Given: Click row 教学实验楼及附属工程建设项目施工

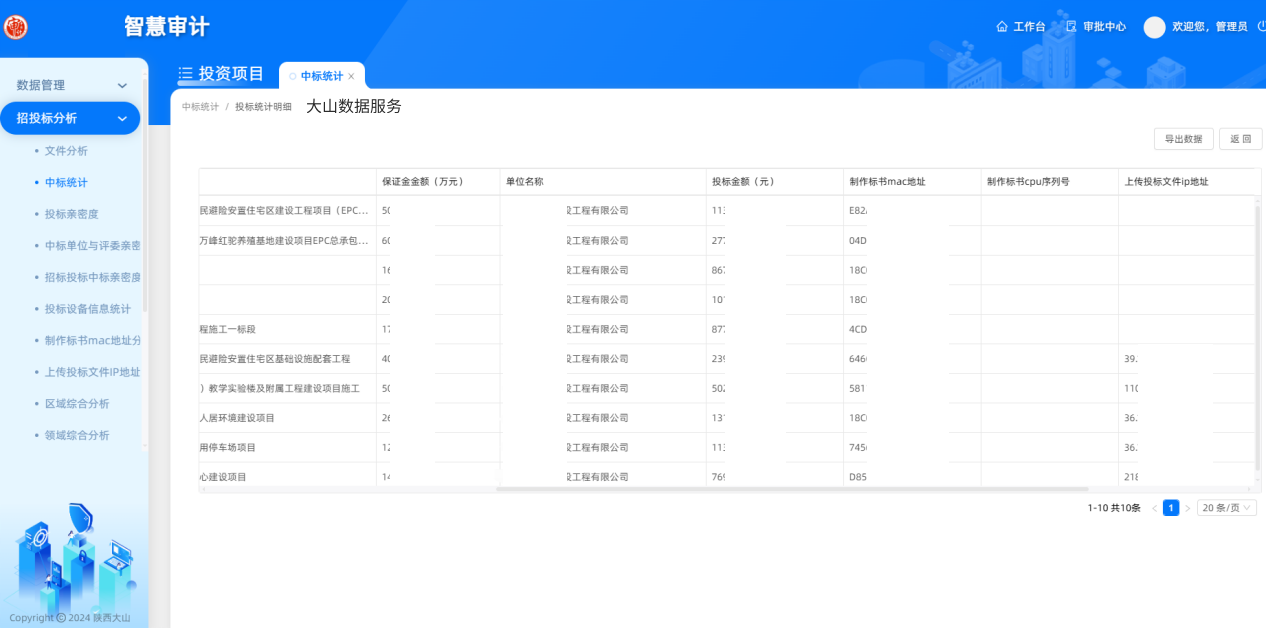Looking at the screenshot, I should (727, 388).
